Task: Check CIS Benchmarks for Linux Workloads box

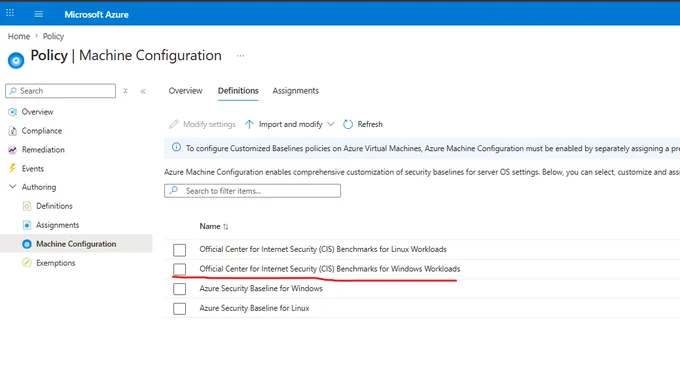Action: 180,250
